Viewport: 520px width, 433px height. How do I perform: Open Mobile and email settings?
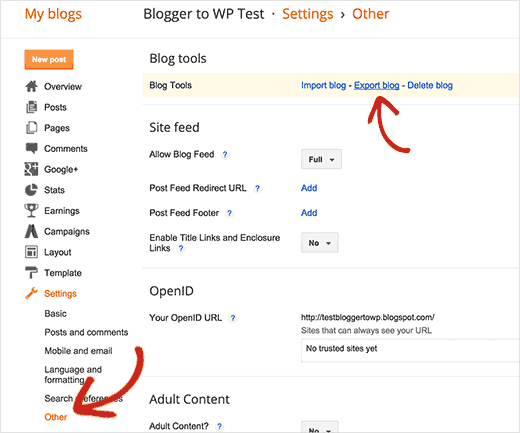coord(78,351)
